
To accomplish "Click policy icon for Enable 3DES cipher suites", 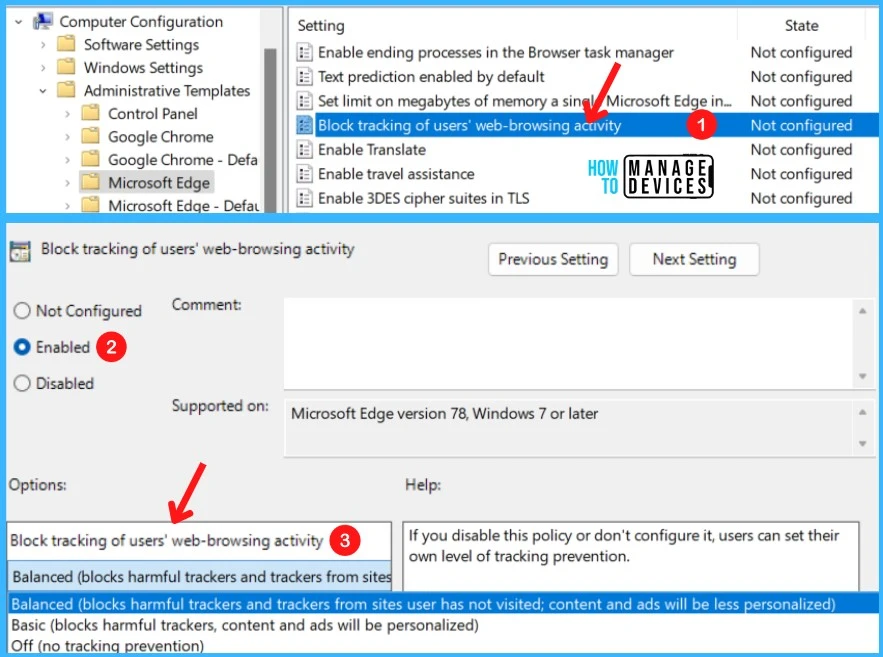I will 305,198.
